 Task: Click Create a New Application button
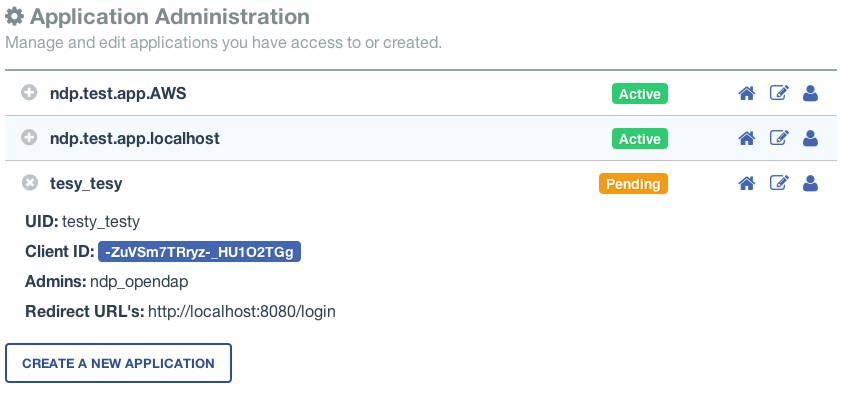coord(118,363)
